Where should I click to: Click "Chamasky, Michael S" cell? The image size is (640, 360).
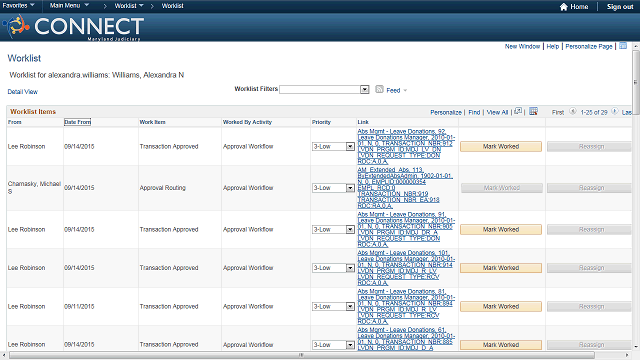[x=34, y=188]
